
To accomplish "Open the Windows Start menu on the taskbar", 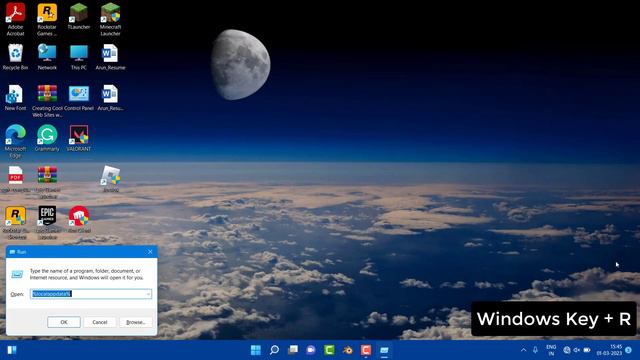I will pos(256,350).
